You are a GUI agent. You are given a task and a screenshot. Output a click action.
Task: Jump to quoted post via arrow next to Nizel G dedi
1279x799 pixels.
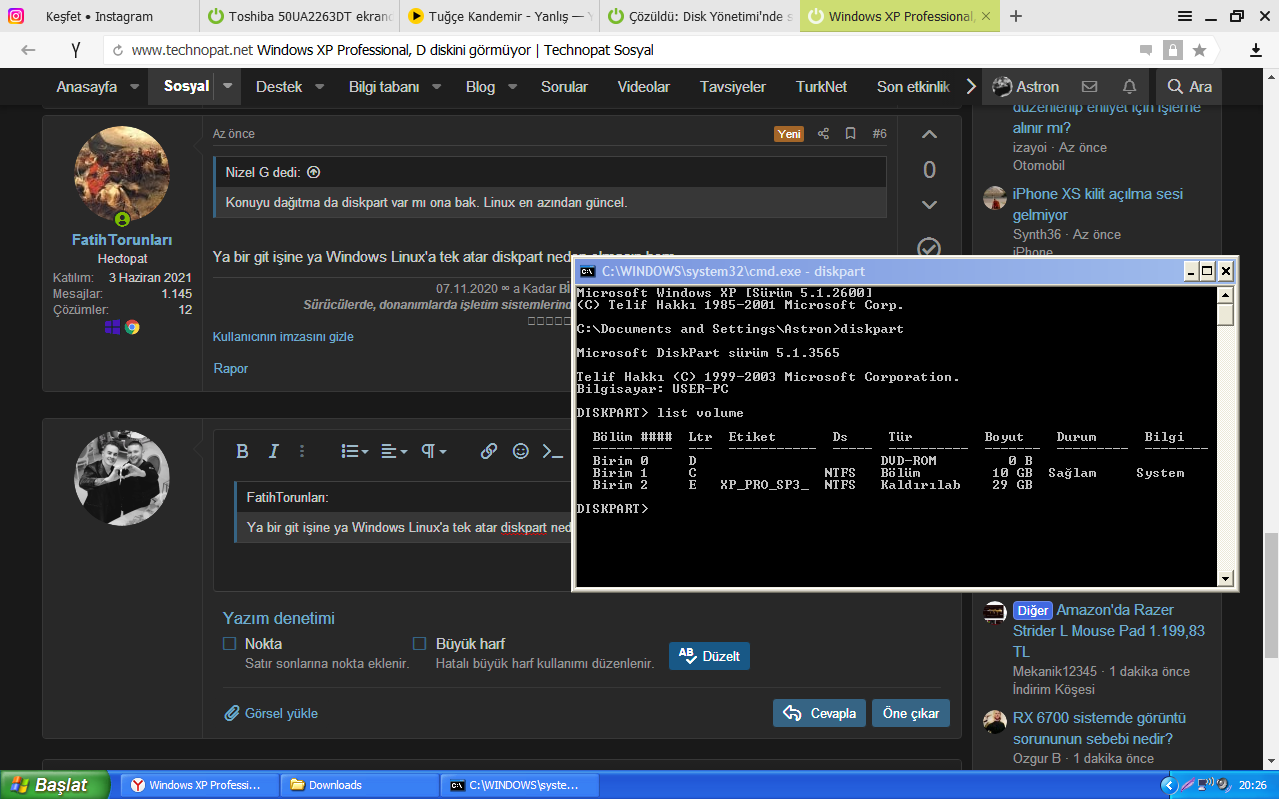(x=313, y=172)
